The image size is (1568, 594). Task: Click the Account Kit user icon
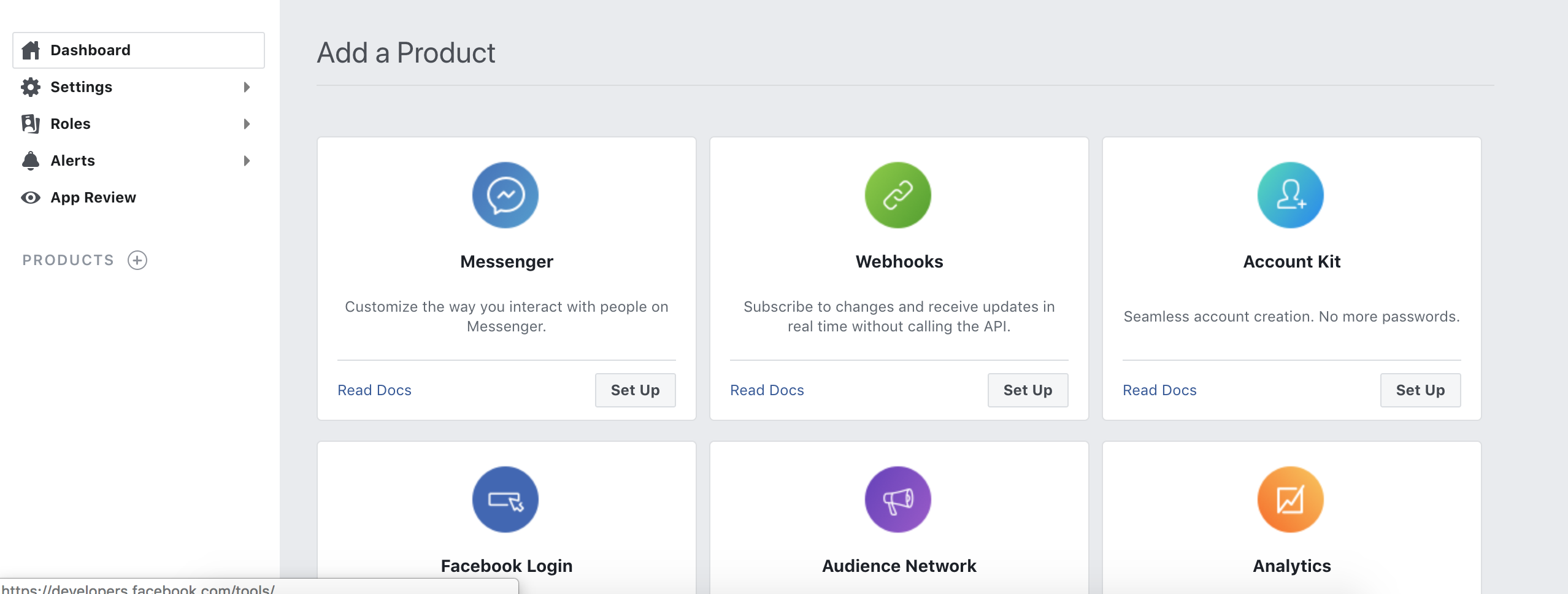pyautogui.click(x=1291, y=195)
